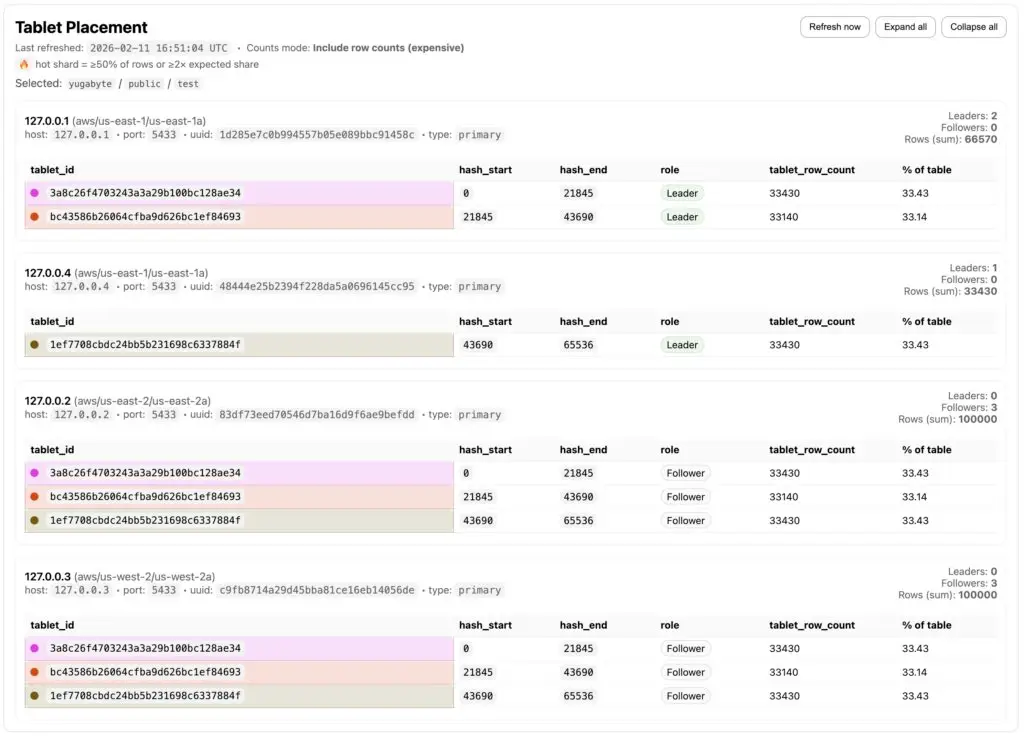This screenshot has width=1024, height=738.
Task: Click Leader badge in the 127.0.0.4 table
Action: click(682, 345)
